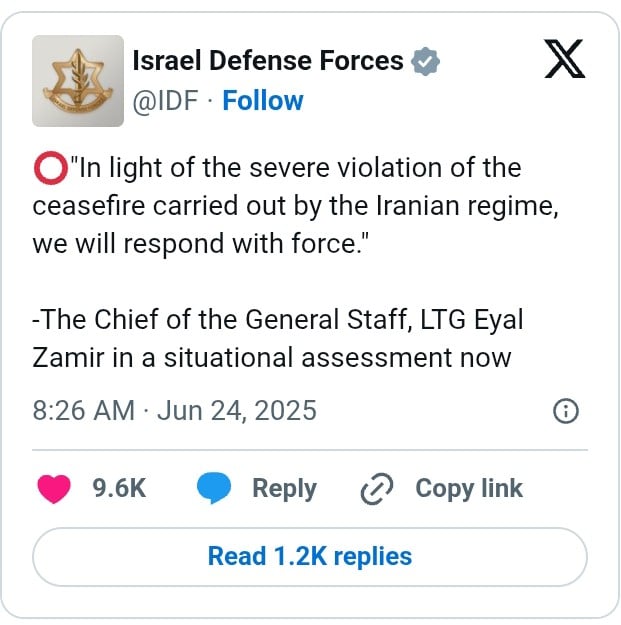Viewport: 621px width, 625px height.
Task: Open the @IDF handle link
Action: click(165, 100)
